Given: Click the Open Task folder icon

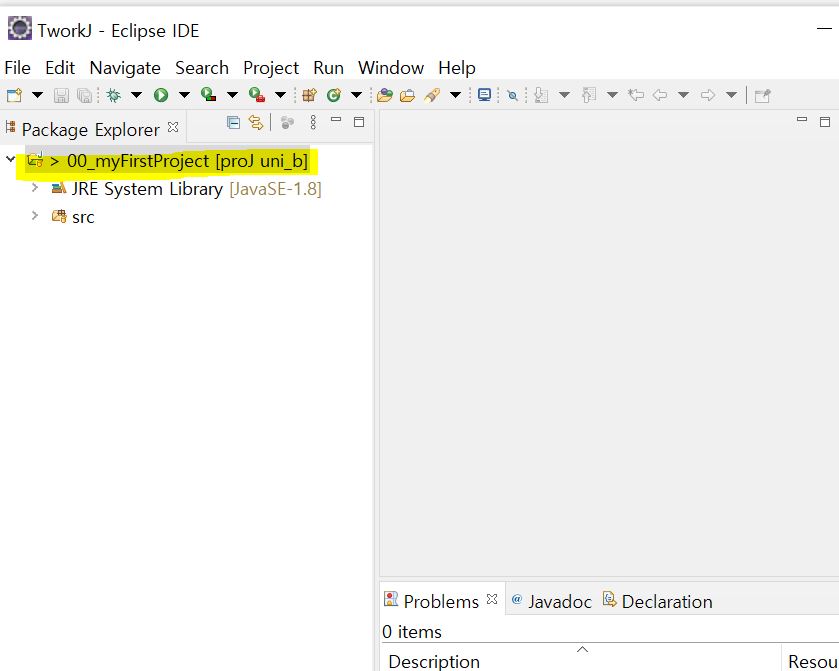Looking at the screenshot, I should tap(408, 95).
